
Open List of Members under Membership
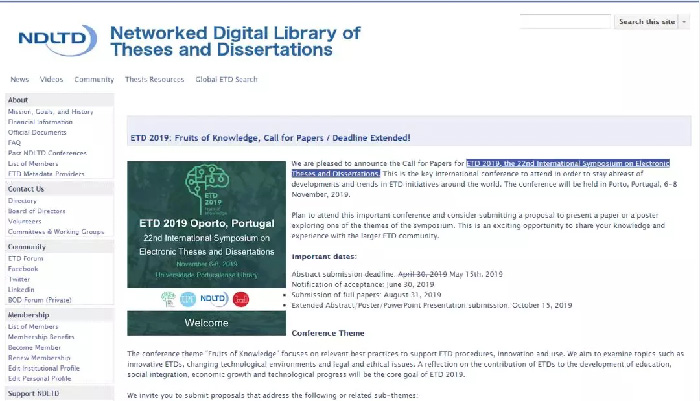[x=33, y=327]
